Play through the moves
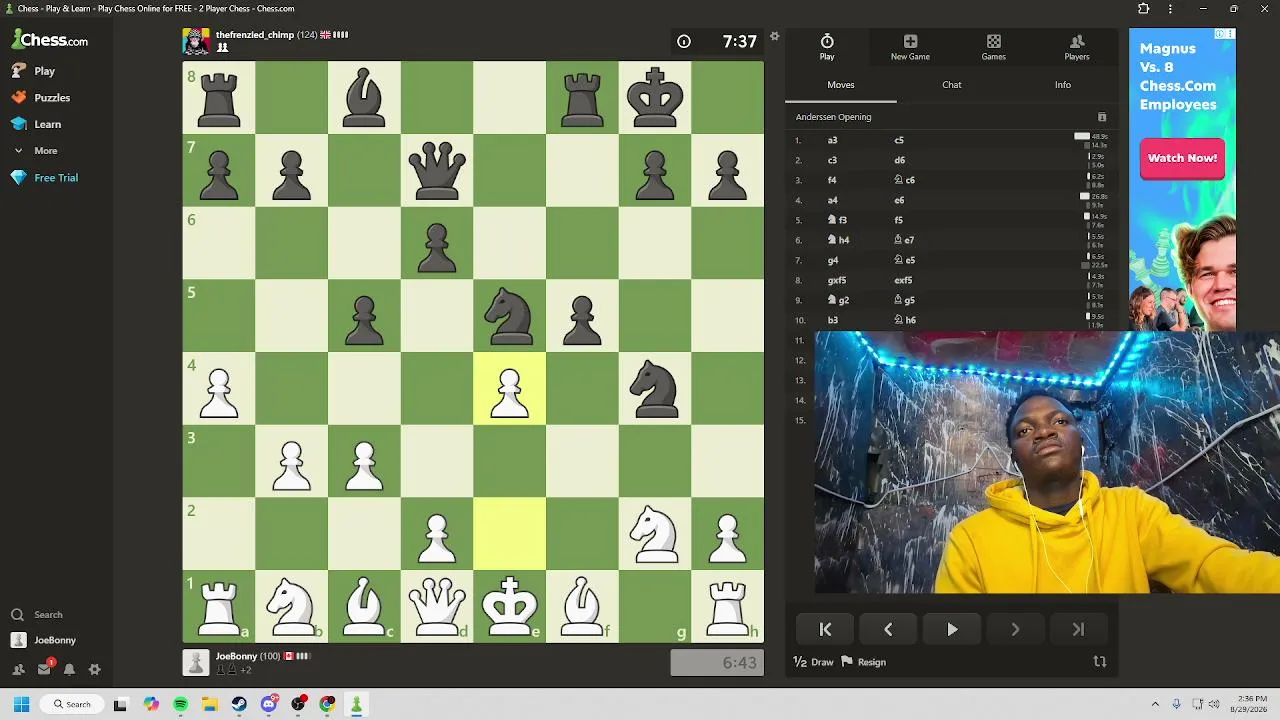The width and height of the screenshot is (1280, 720). click(952, 629)
